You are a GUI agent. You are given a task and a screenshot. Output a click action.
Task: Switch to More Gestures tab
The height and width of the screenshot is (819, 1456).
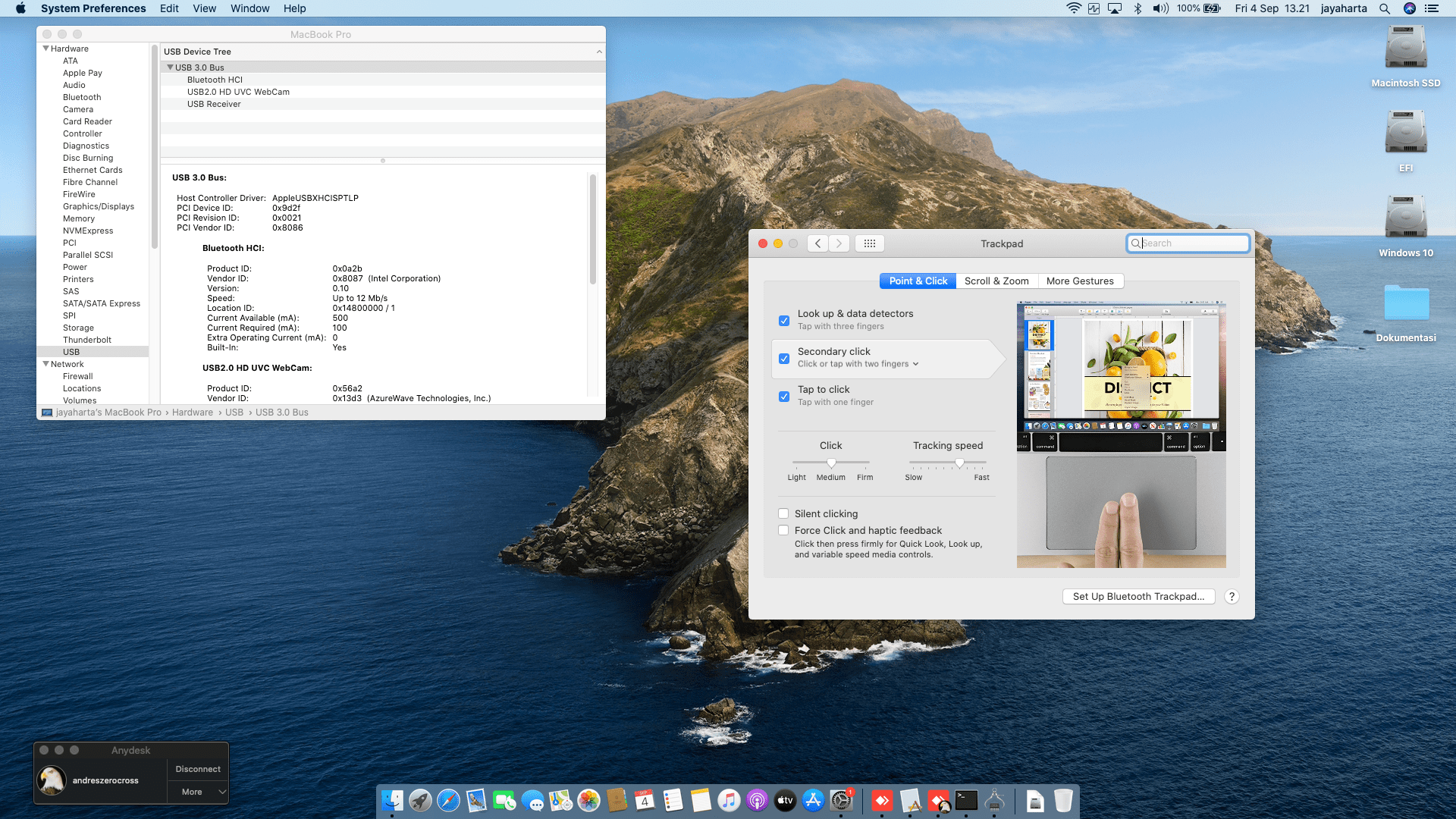tap(1080, 281)
